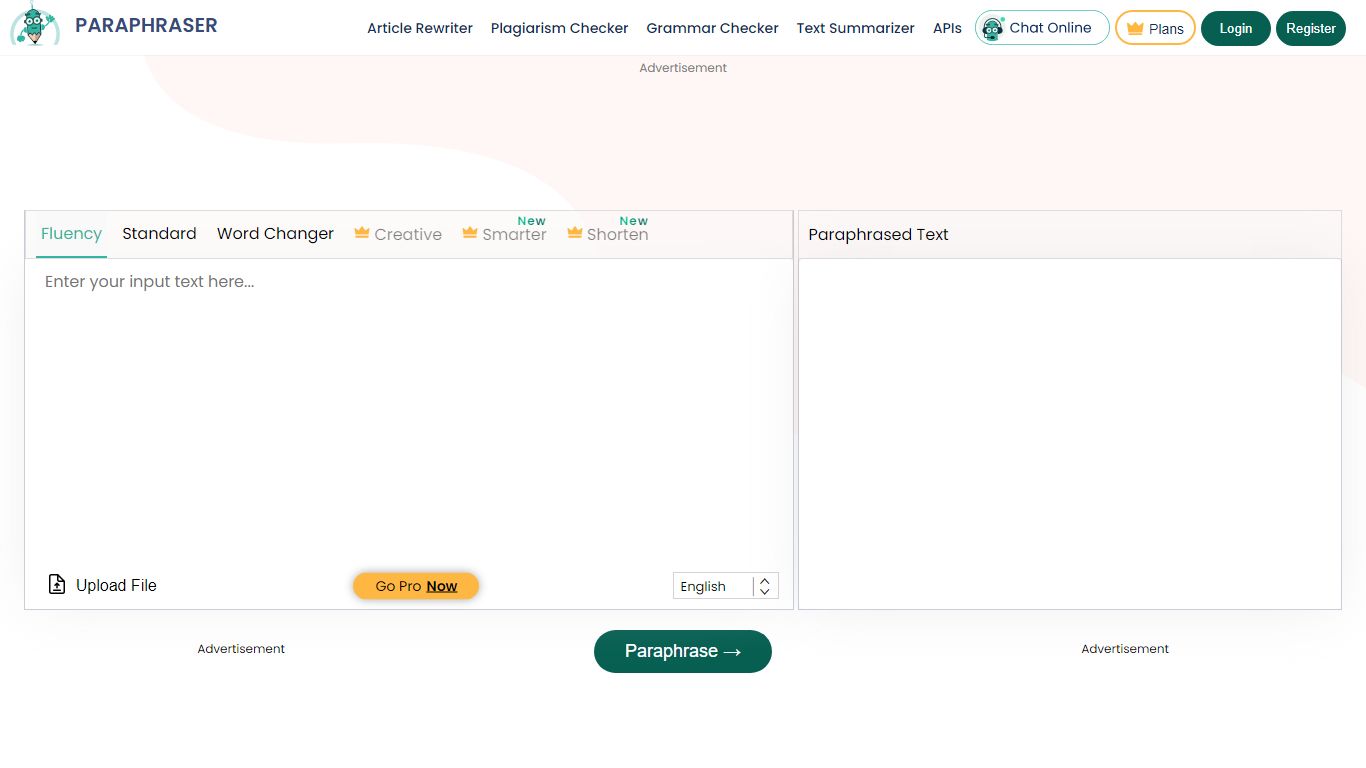Open the Article Rewriter page
Screen dimensions: 1366x768
click(x=419, y=28)
